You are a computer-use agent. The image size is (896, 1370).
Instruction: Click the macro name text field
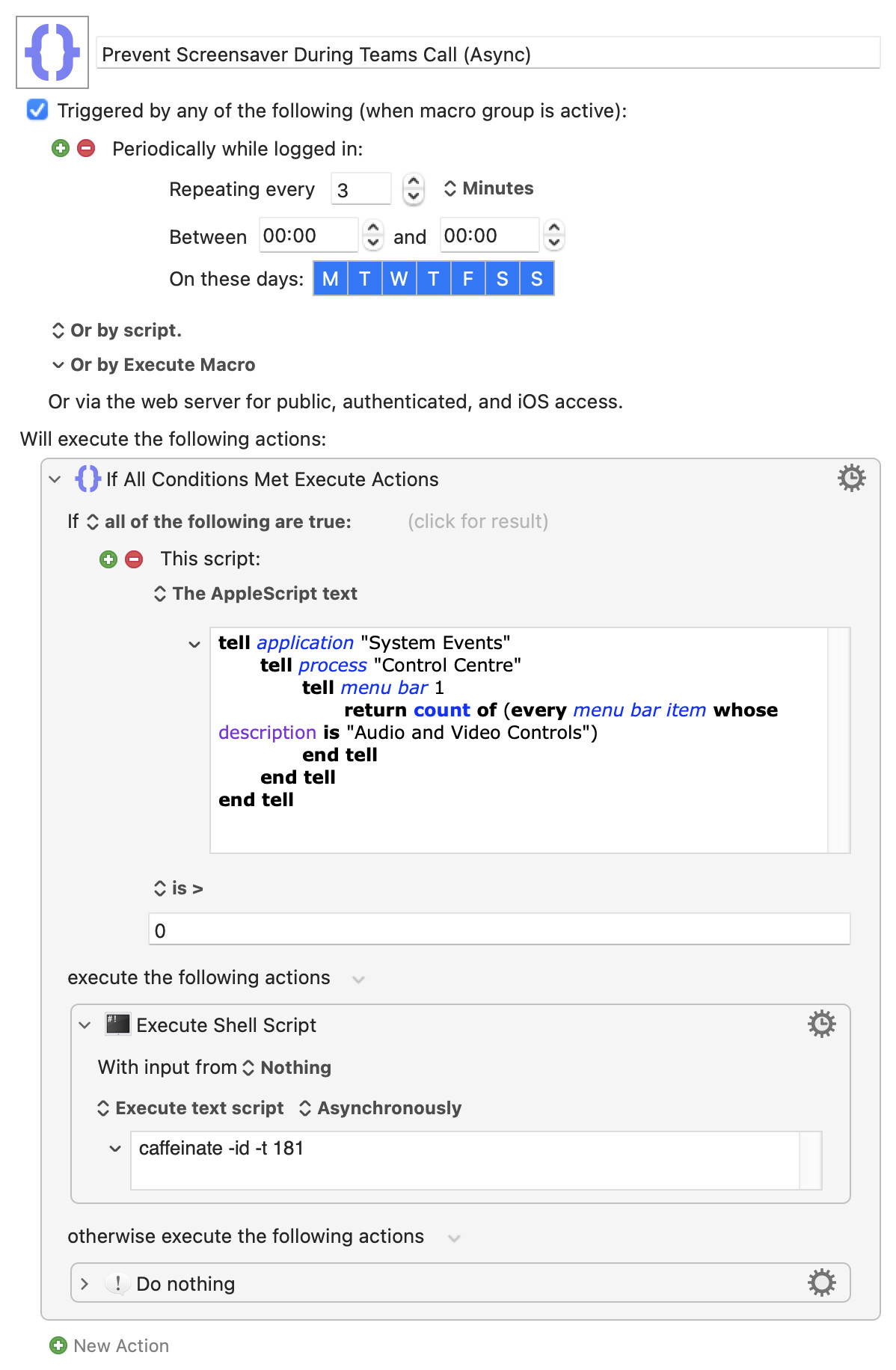pyautogui.click(x=488, y=54)
